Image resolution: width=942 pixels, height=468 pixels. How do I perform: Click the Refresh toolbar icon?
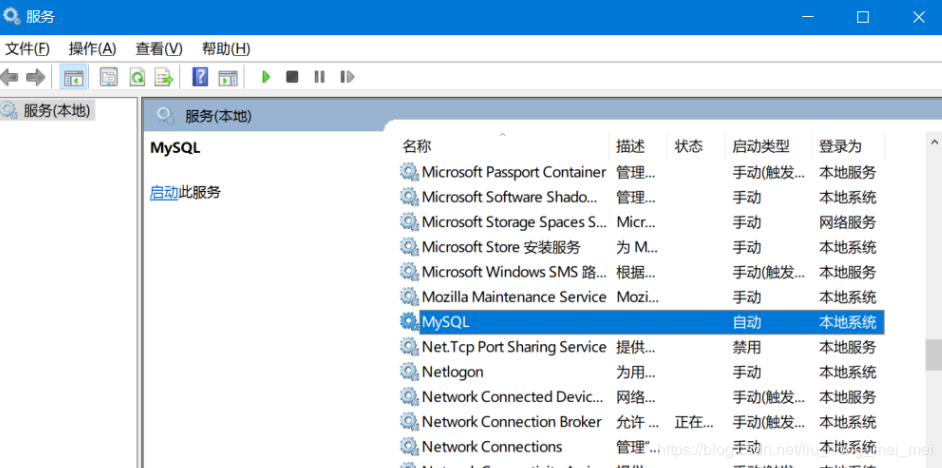click(137, 77)
